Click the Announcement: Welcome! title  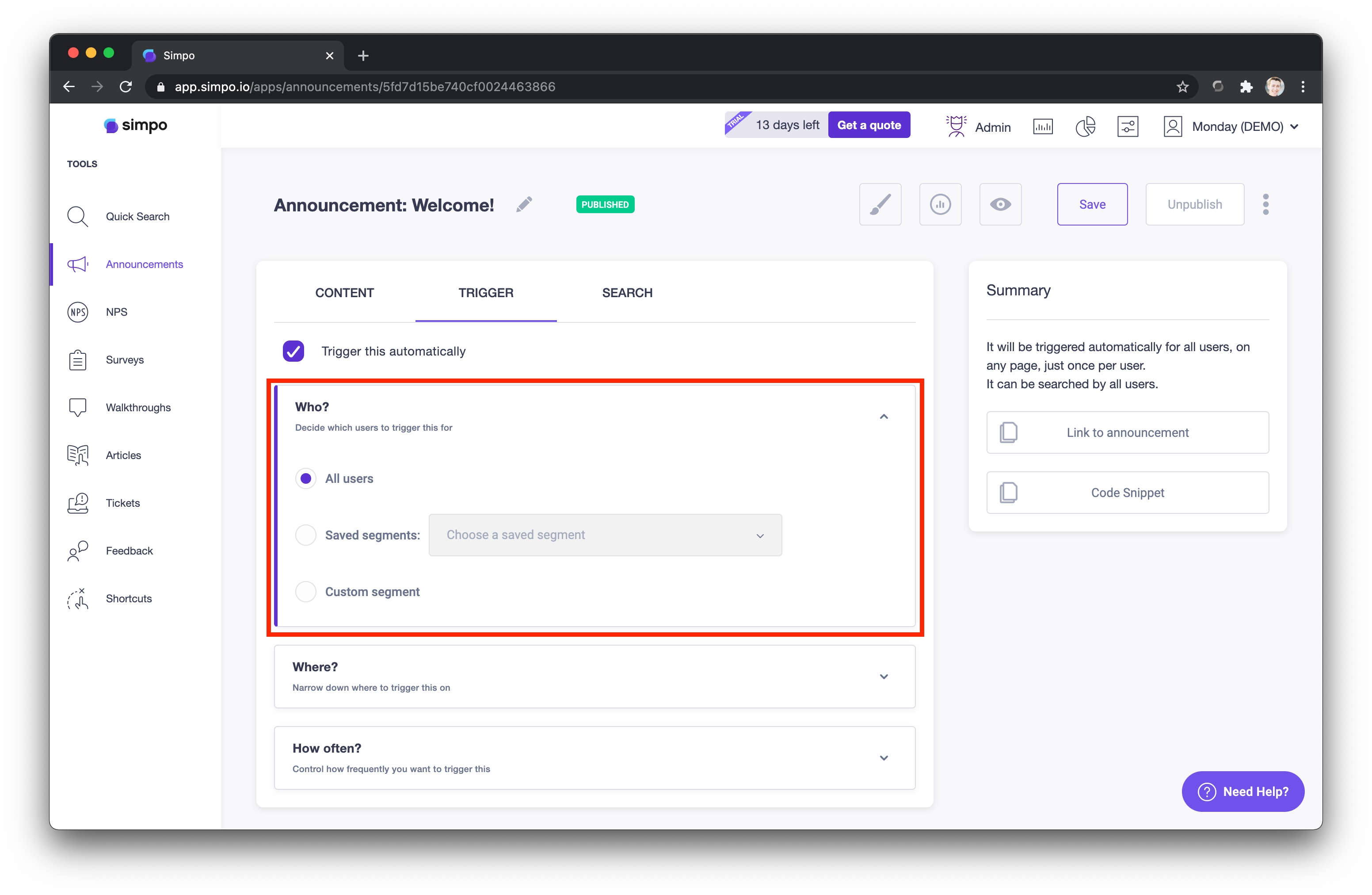[383, 205]
